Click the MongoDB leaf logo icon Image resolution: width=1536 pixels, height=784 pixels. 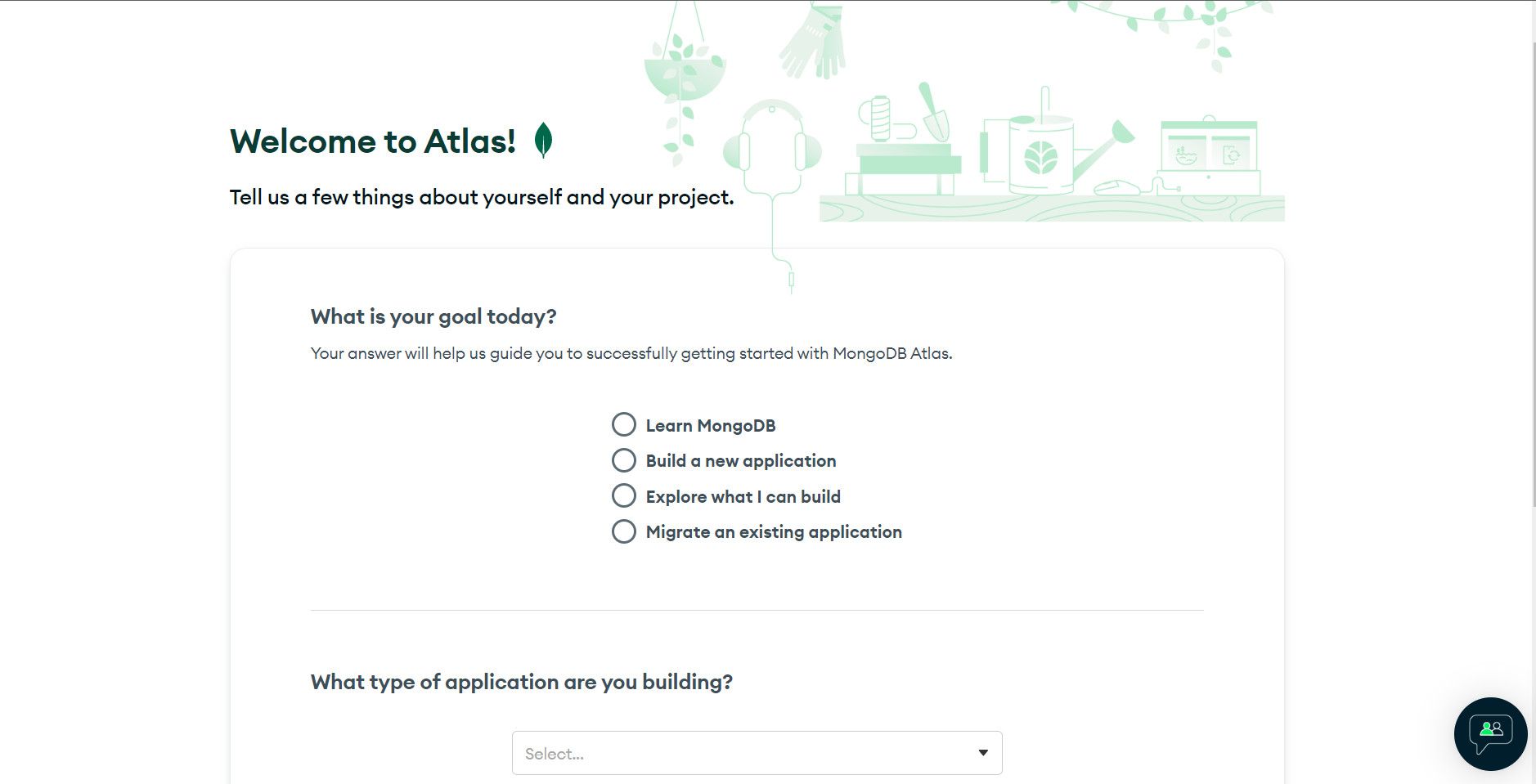tap(543, 141)
